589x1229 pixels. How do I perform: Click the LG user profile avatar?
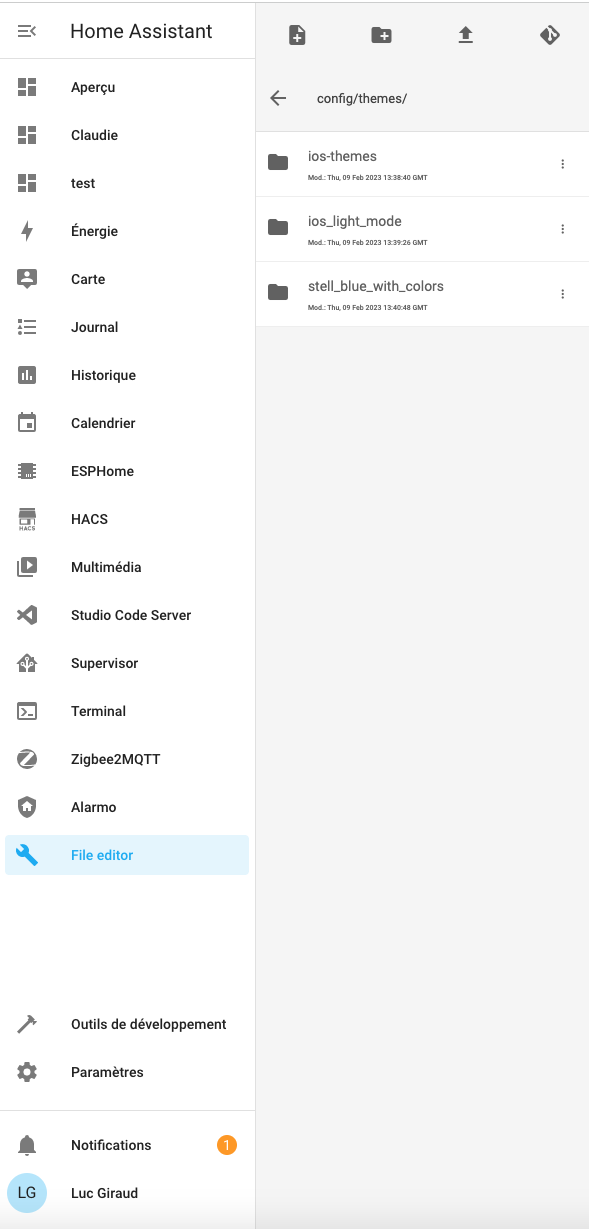(27, 1193)
